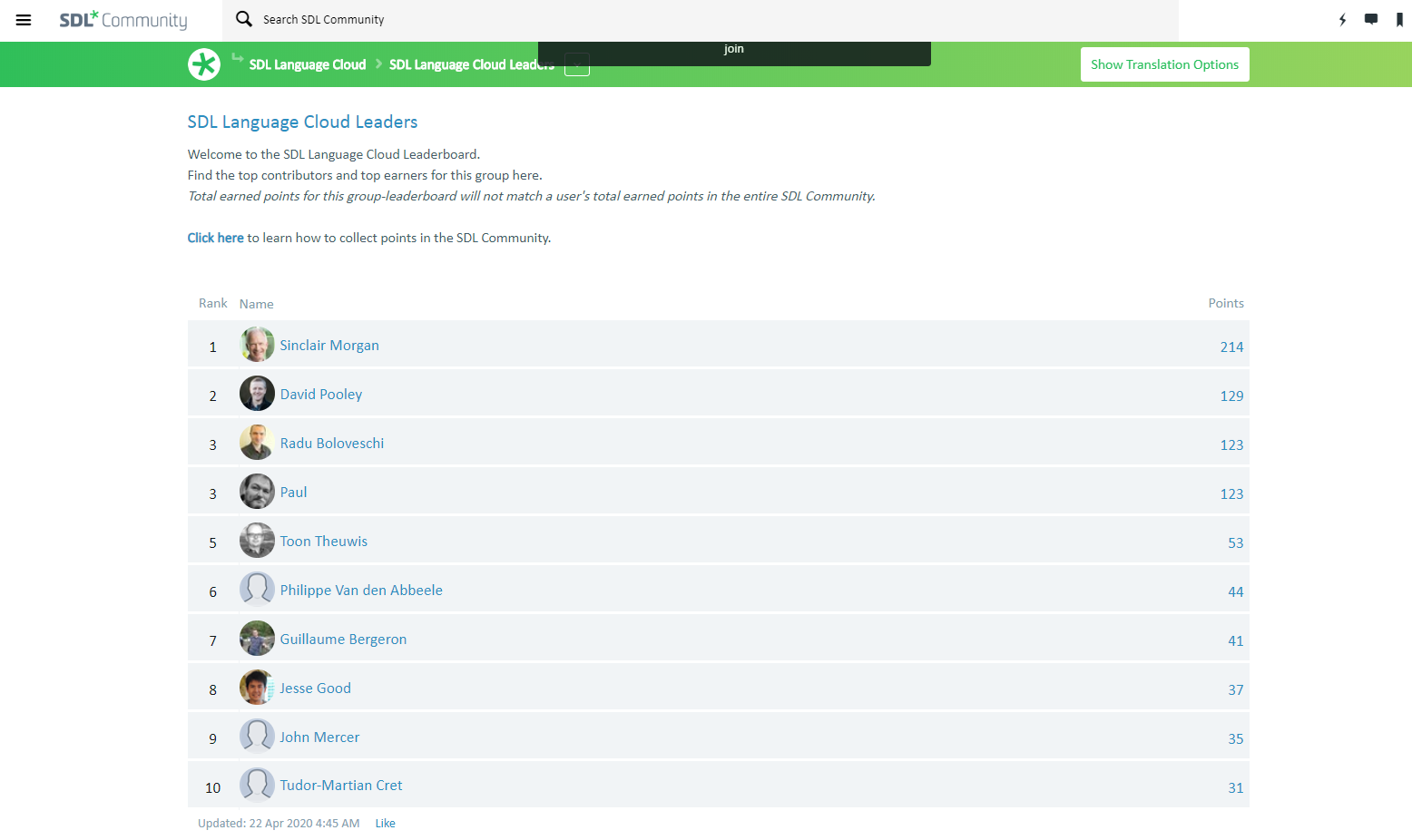Open the SDL Language Cloud Leaders title
The width and height of the screenshot is (1412, 840).
[x=302, y=122]
